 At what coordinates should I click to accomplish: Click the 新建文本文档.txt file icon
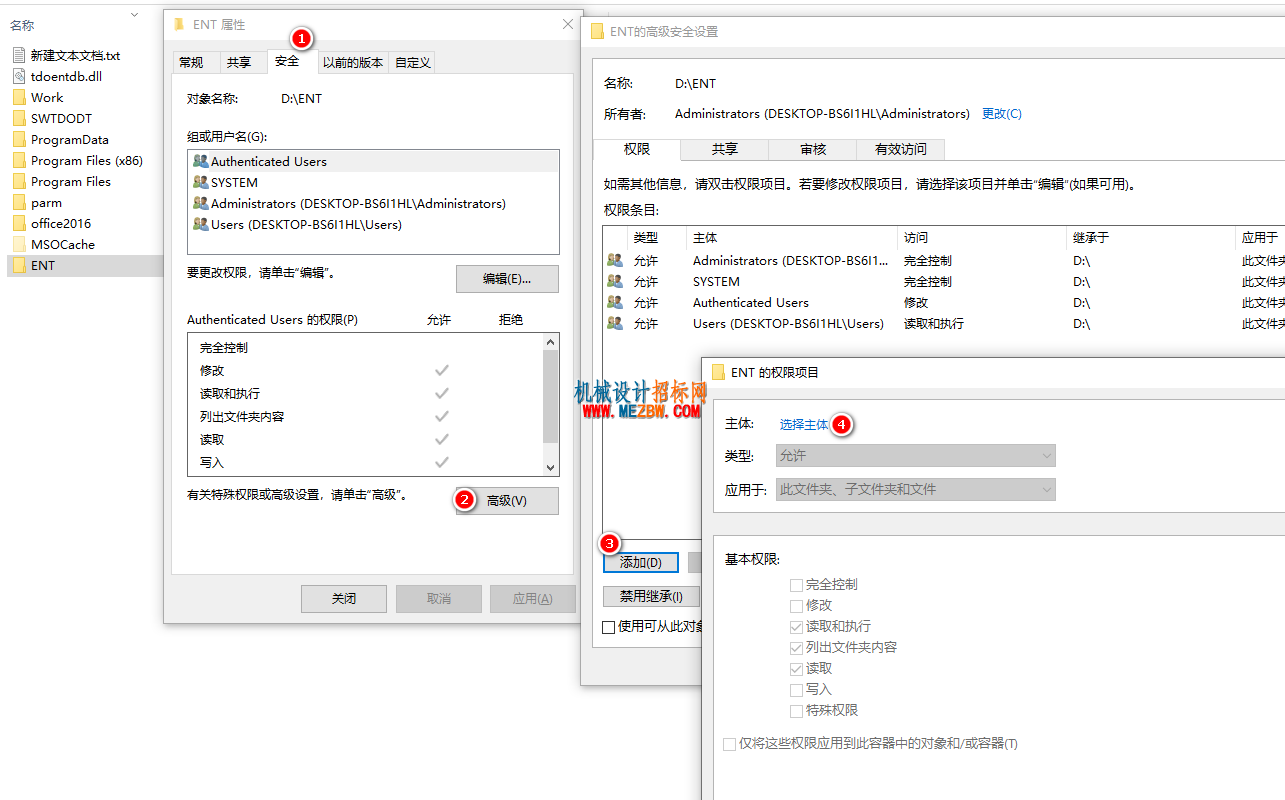[x=19, y=55]
